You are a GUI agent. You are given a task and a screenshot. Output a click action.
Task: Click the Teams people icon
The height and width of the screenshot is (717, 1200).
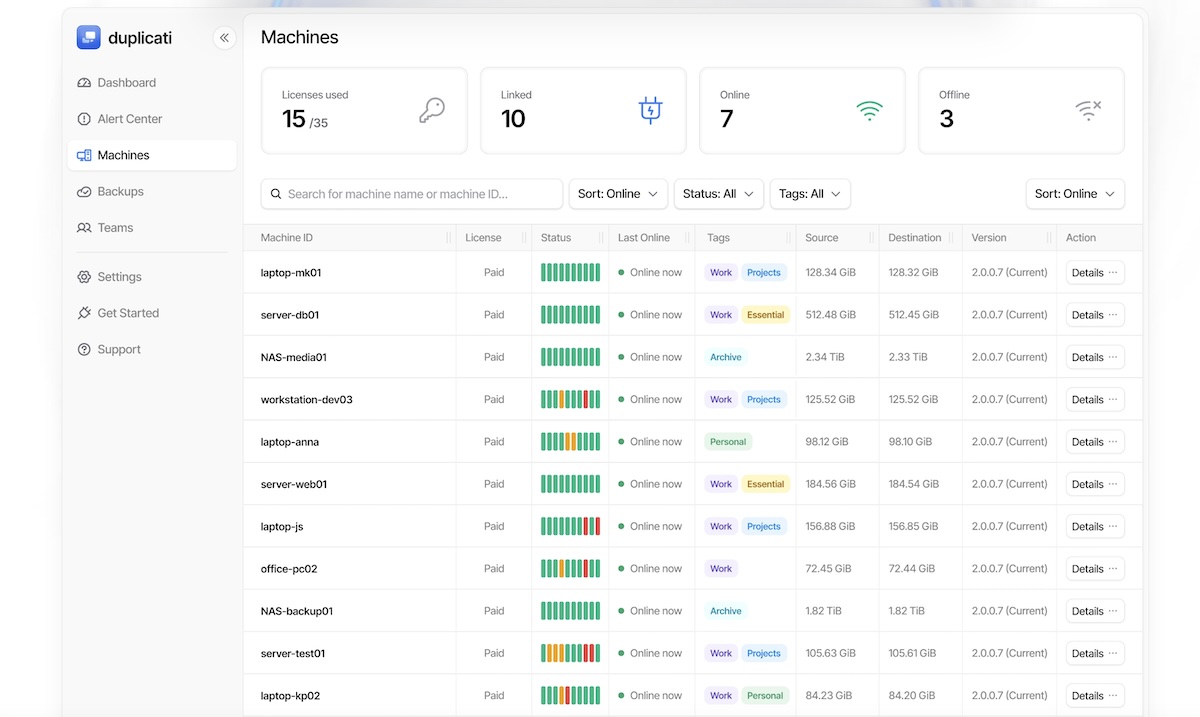pyautogui.click(x=84, y=228)
